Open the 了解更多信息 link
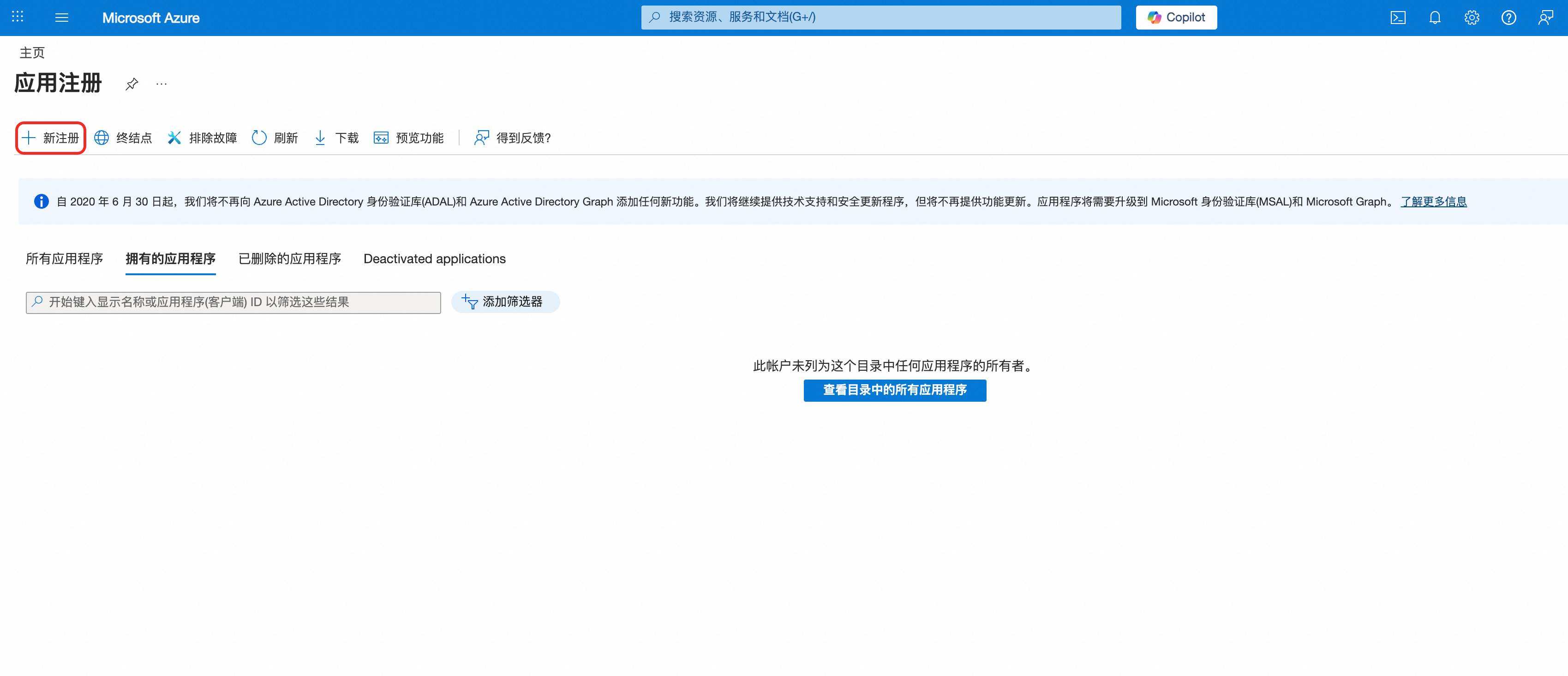Screen dimensions: 1568x676 [x=1433, y=202]
